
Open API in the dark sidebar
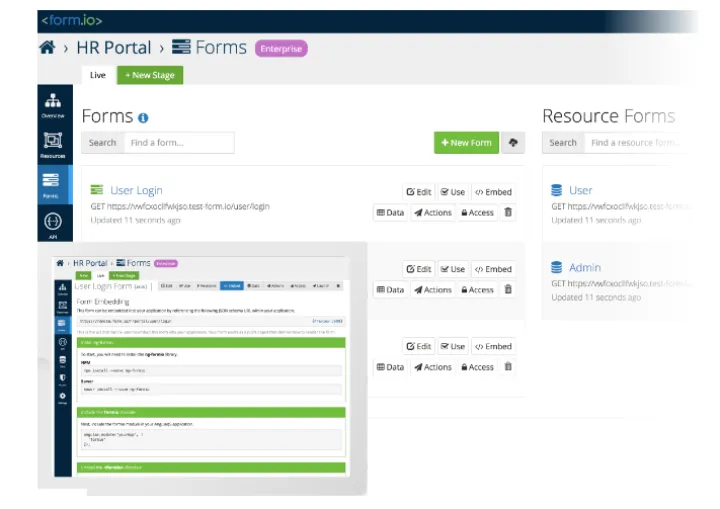tap(53, 225)
